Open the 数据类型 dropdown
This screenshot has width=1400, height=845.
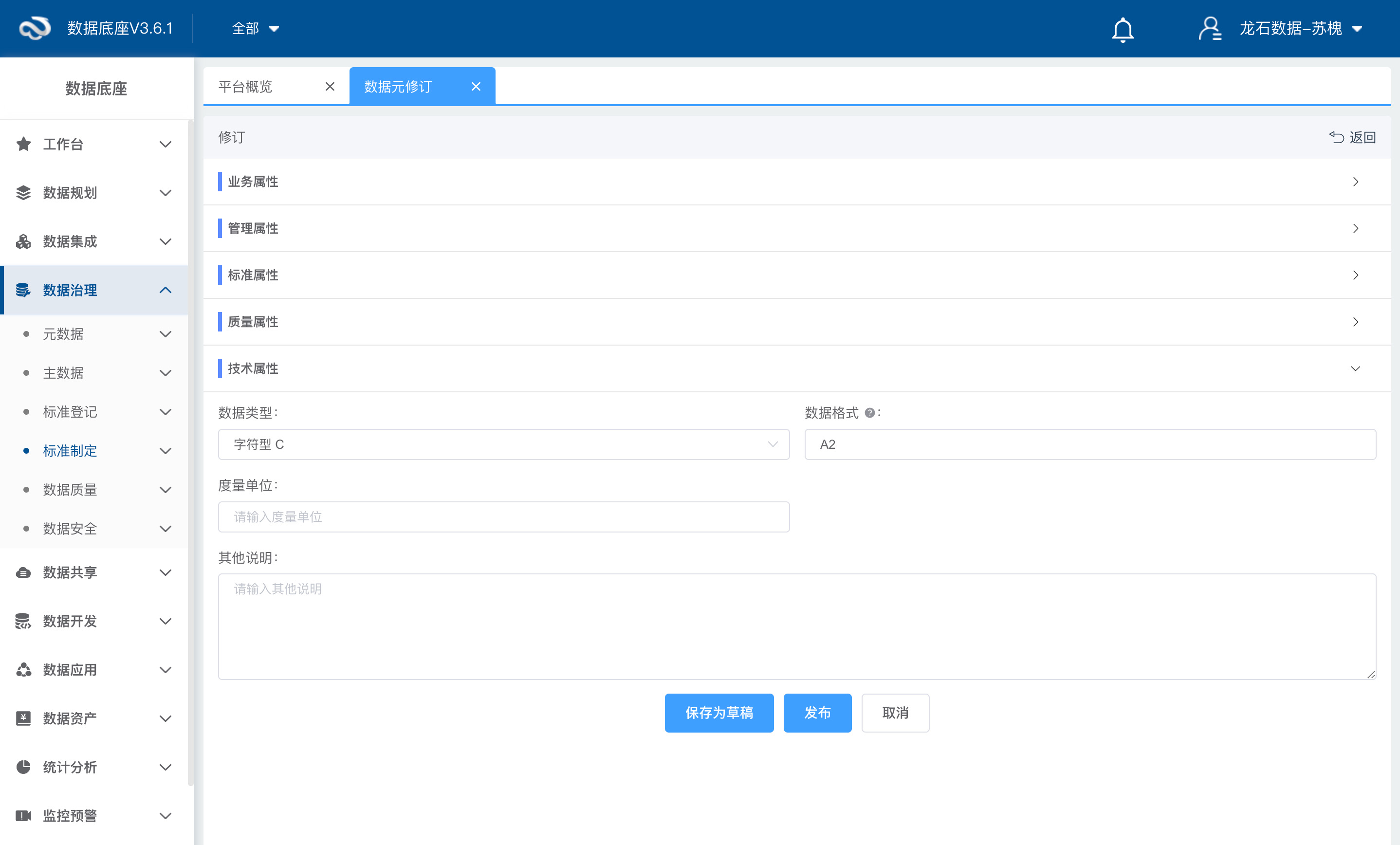coord(503,444)
